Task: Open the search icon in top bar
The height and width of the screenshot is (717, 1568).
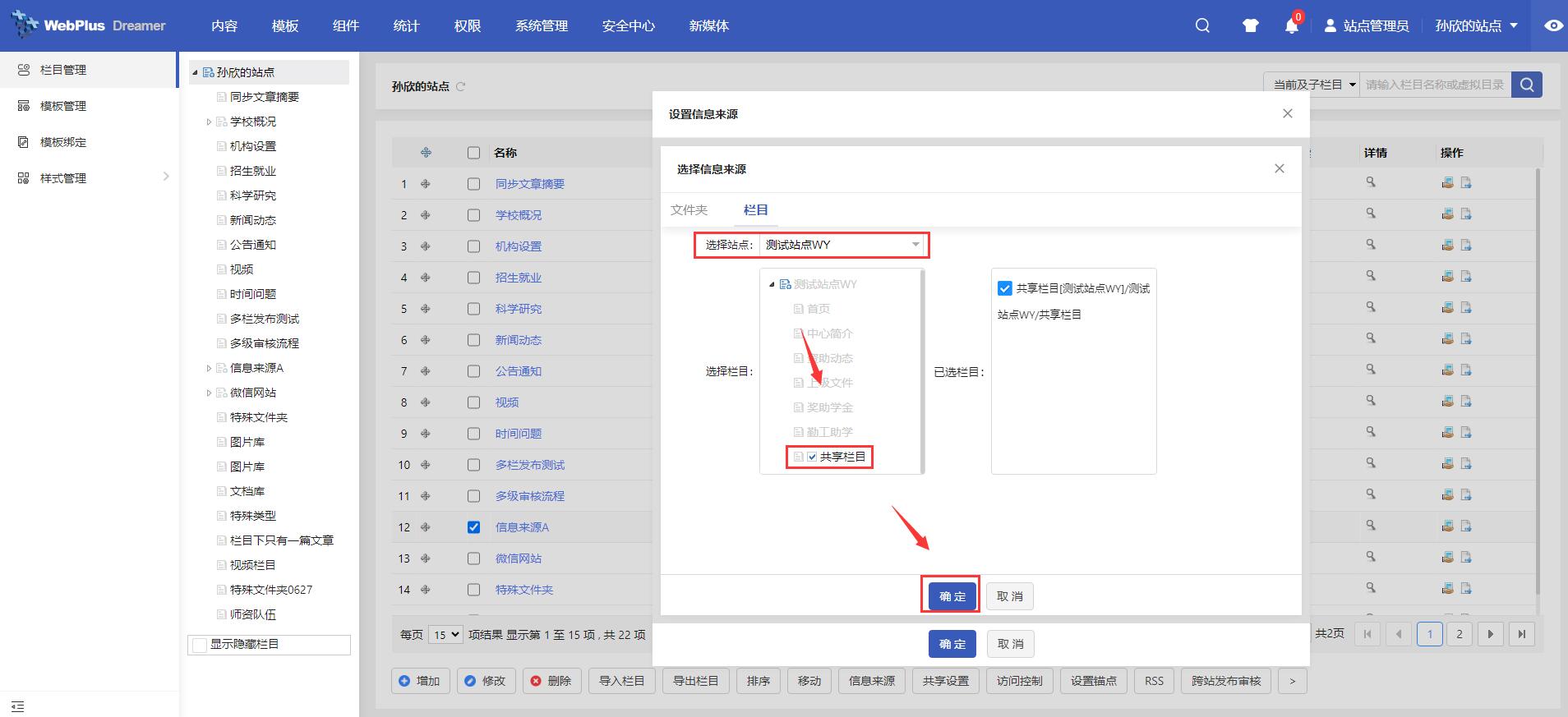Action: (1202, 25)
